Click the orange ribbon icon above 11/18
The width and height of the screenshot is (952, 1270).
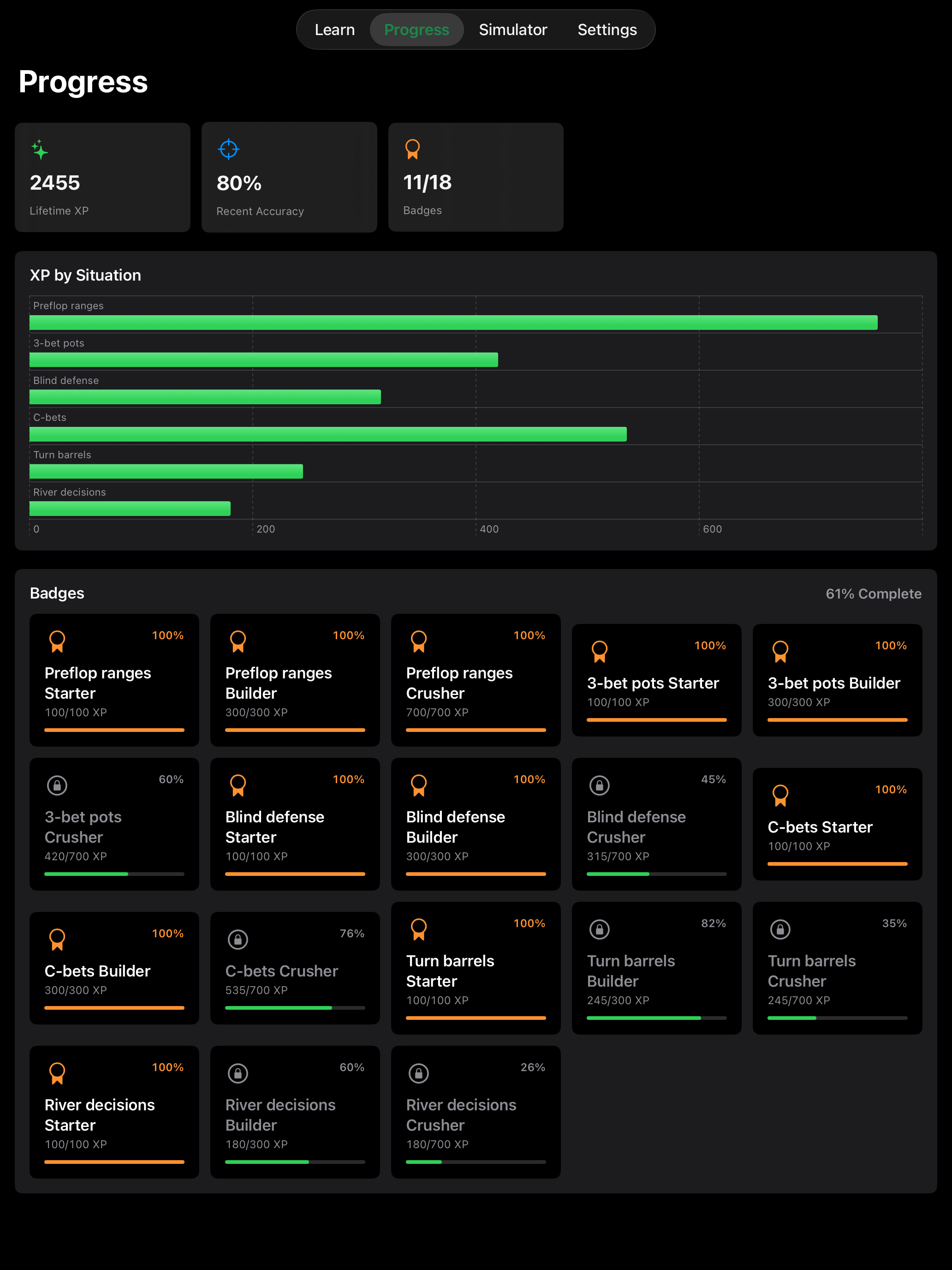[x=413, y=149]
